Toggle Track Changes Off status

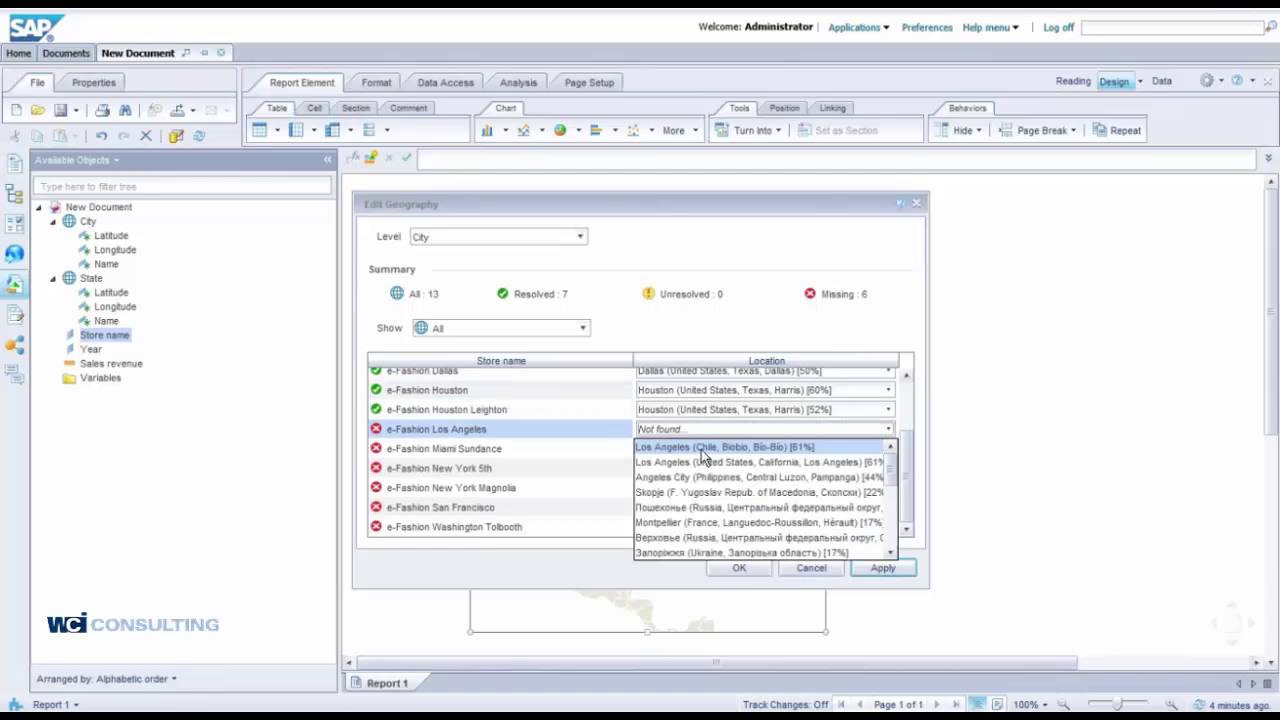(785, 705)
